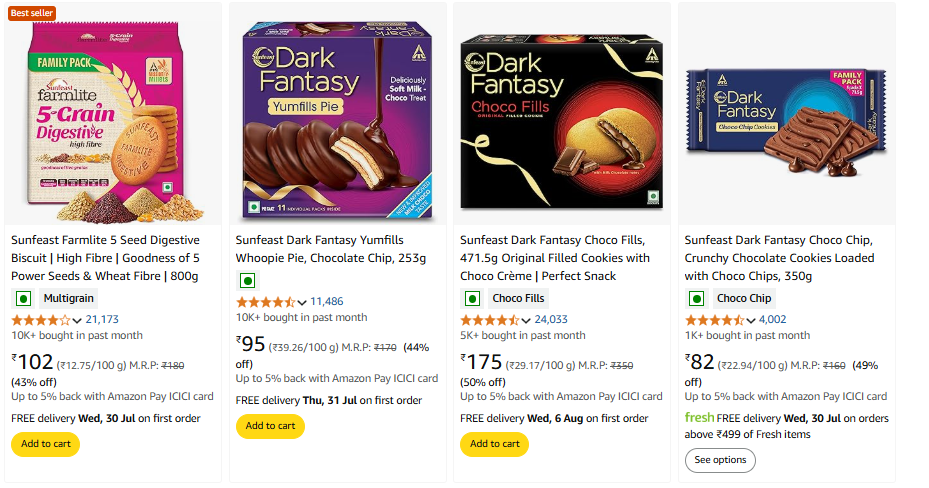Image resolution: width=929 pixels, height=488 pixels.
Task: Open the Dark Fantasy Choco Fills product image
Action: [562, 112]
